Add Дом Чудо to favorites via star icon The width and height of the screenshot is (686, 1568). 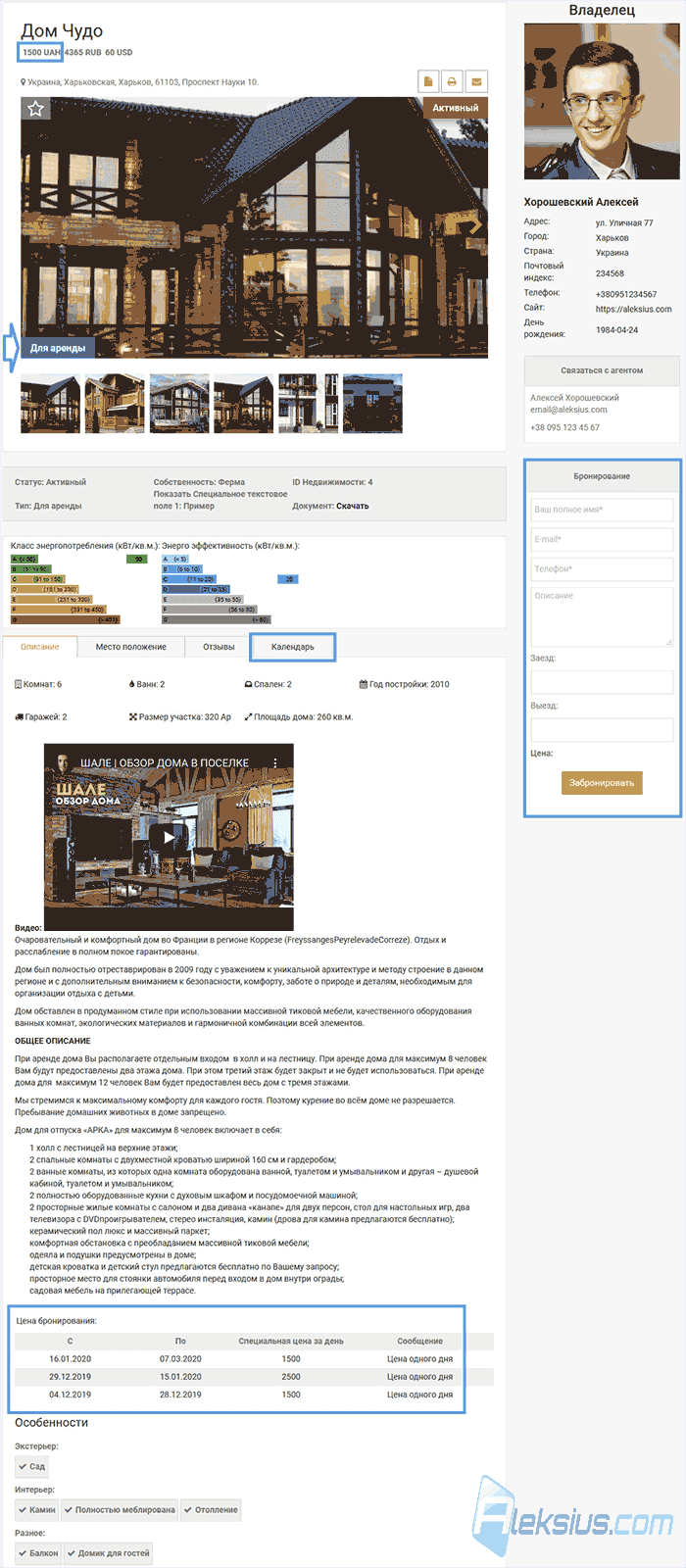tap(35, 109)
